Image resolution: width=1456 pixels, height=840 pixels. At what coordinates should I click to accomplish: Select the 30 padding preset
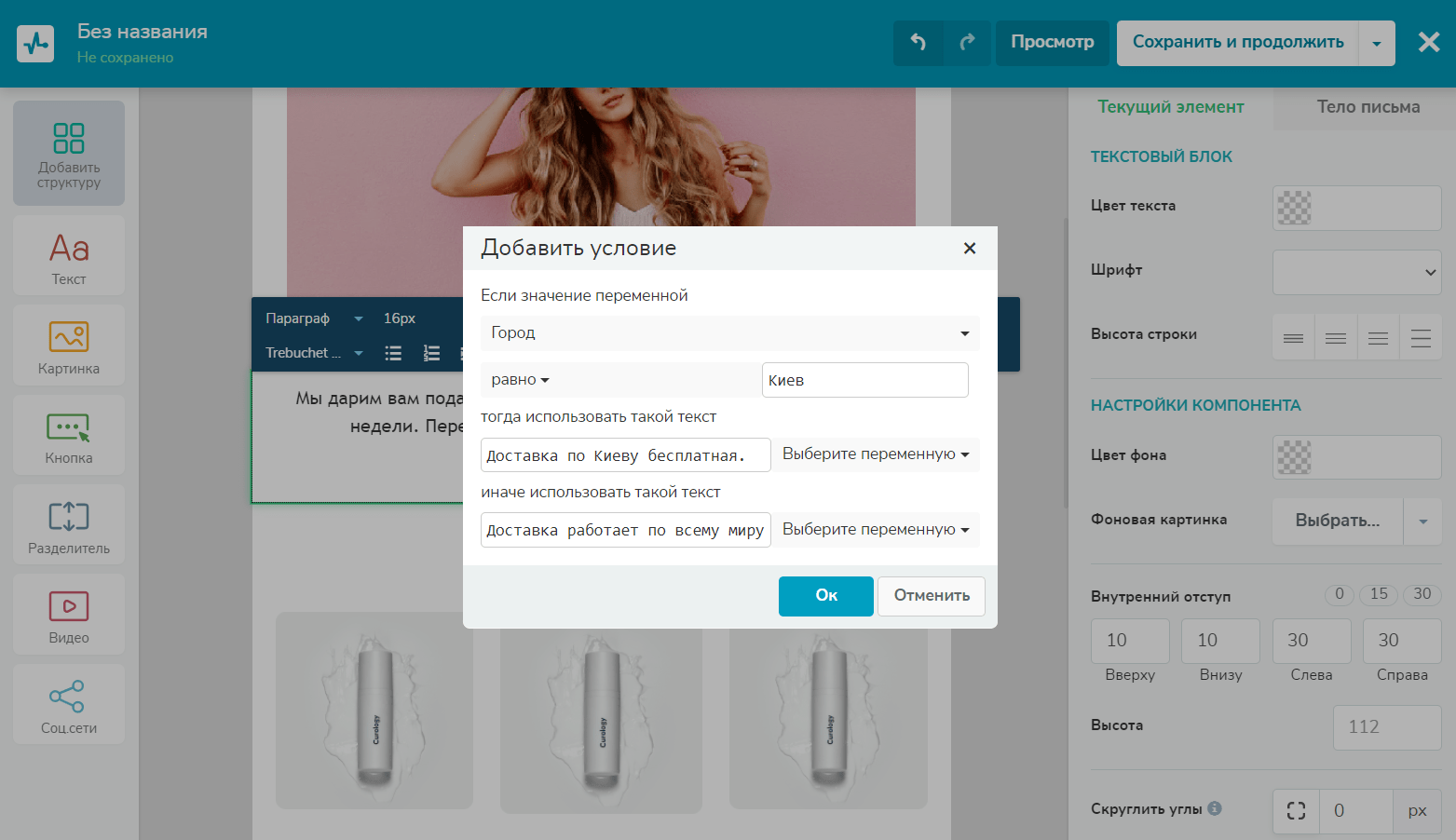(x=1422, y=594)
